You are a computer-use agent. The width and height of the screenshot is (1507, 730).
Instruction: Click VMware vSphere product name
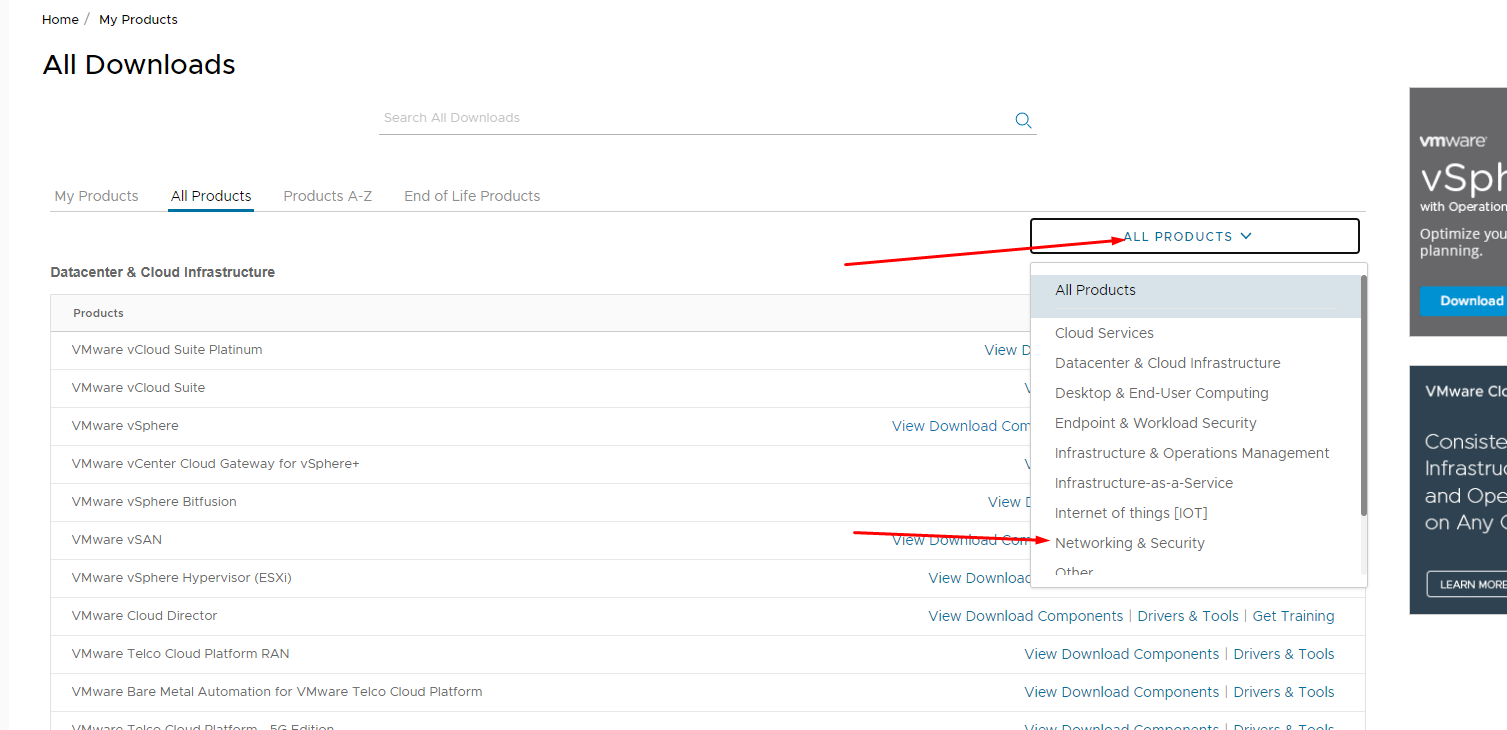[125, 426]
